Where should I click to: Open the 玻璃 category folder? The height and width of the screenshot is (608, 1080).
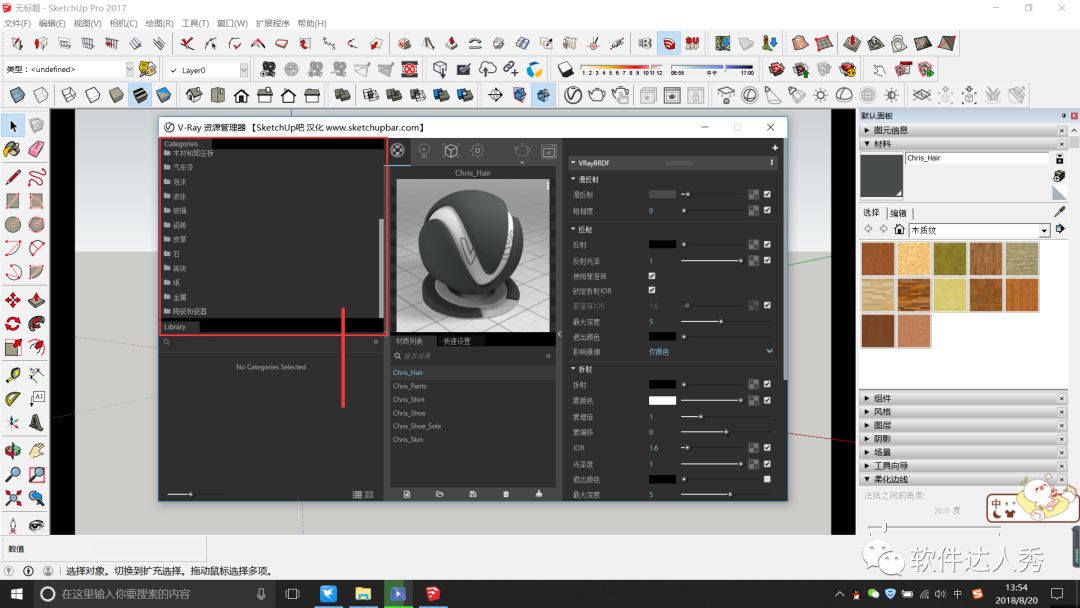coord(180,210)
